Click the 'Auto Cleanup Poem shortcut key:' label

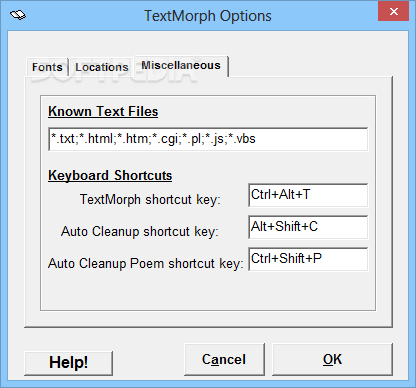146,263
